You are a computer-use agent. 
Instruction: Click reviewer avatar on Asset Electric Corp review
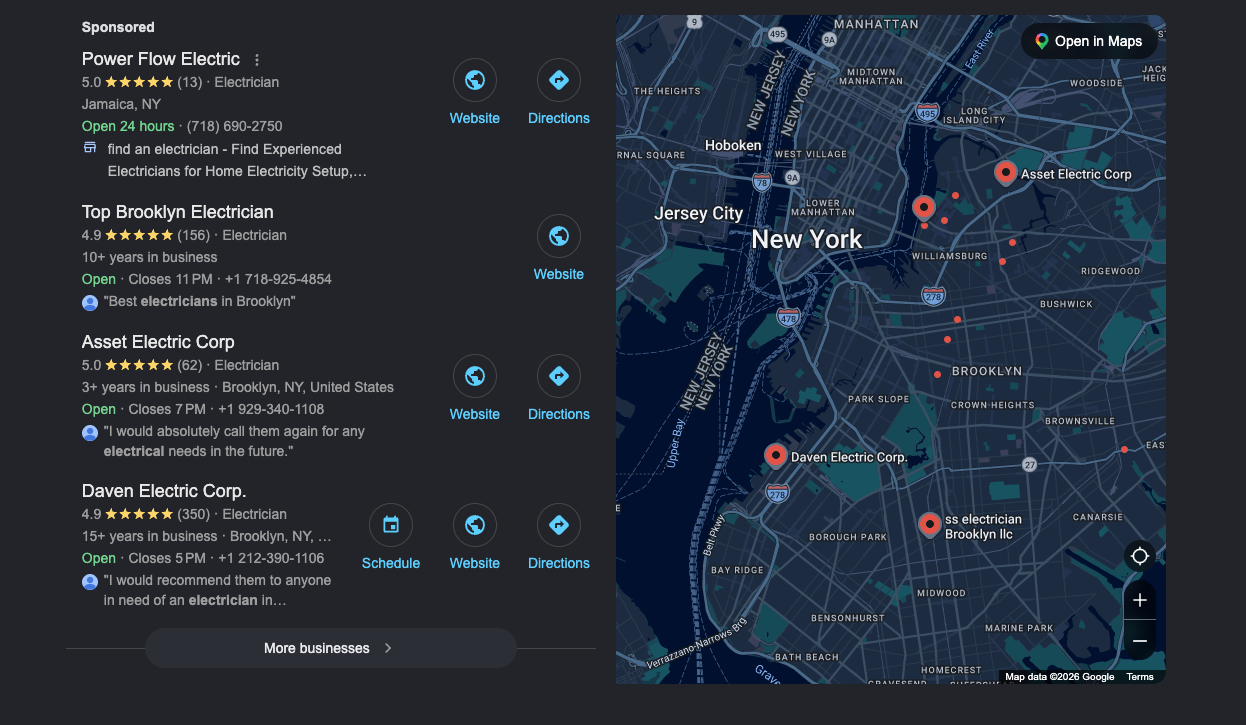(x=90, y=432)
